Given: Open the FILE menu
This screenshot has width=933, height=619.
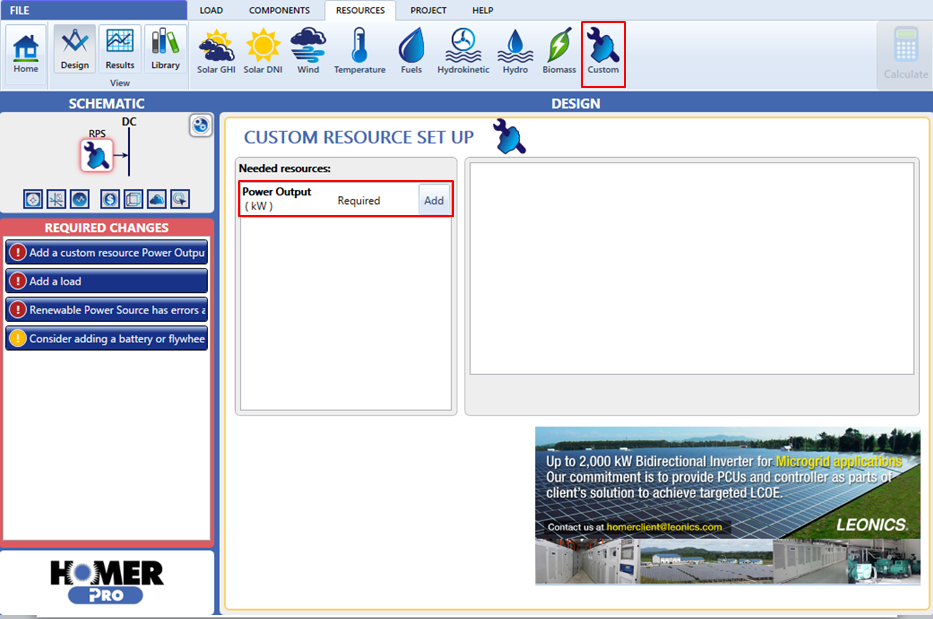Looking at the screenshot, I should click(x=20, y=10).
